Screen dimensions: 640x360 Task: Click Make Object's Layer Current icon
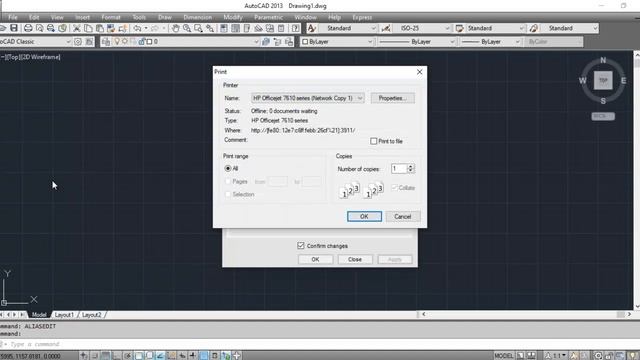coord(266,42)
